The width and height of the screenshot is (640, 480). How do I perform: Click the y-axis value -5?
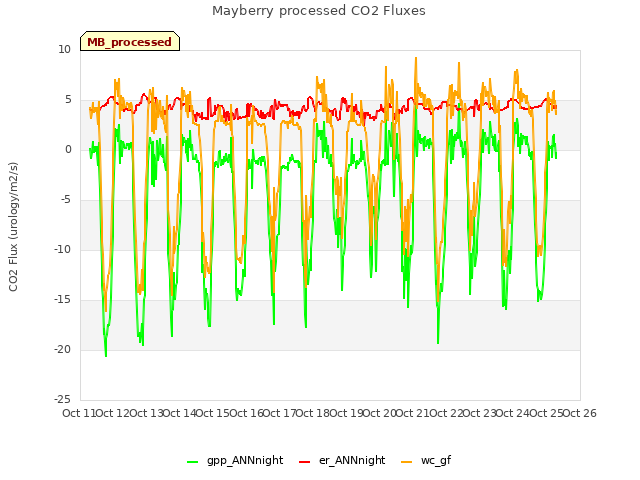[x=66, y=200]
